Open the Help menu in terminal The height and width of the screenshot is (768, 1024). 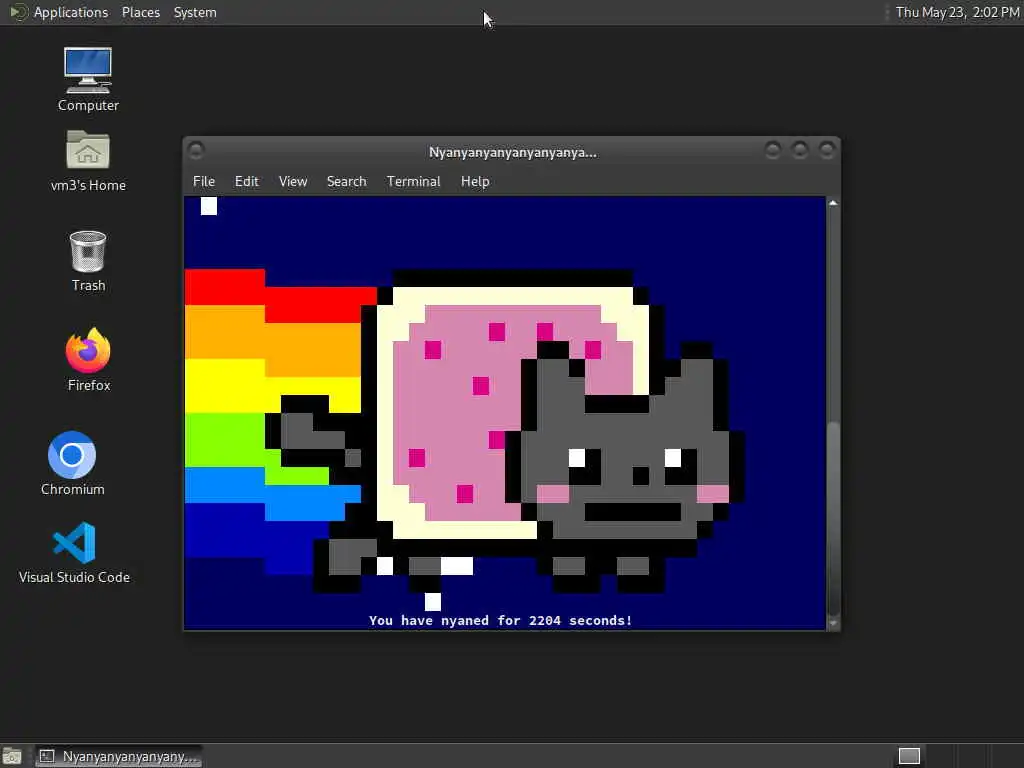(475, 182)
